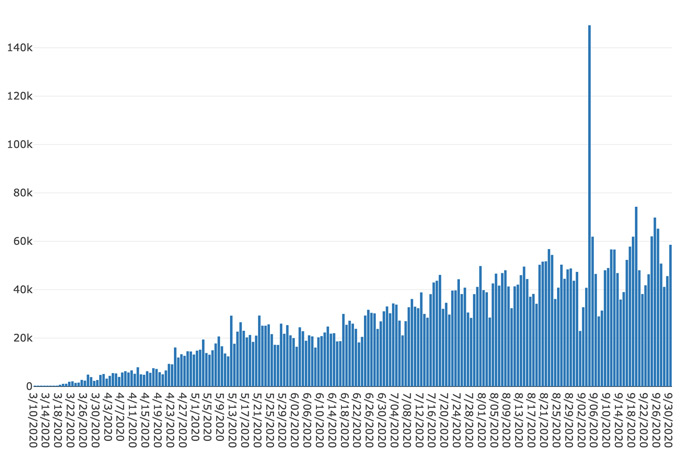Click the 7/04/2020 date label
This screenshot has height=458, width=680.
point(395,419)
